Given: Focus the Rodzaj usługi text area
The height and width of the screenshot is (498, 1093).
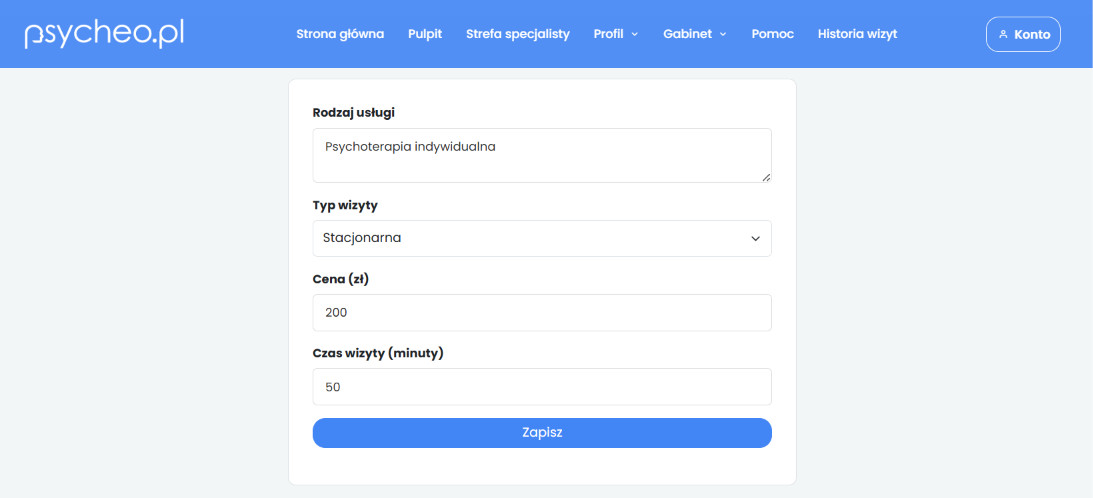Looking at the screenshot, I should (542, 156).
